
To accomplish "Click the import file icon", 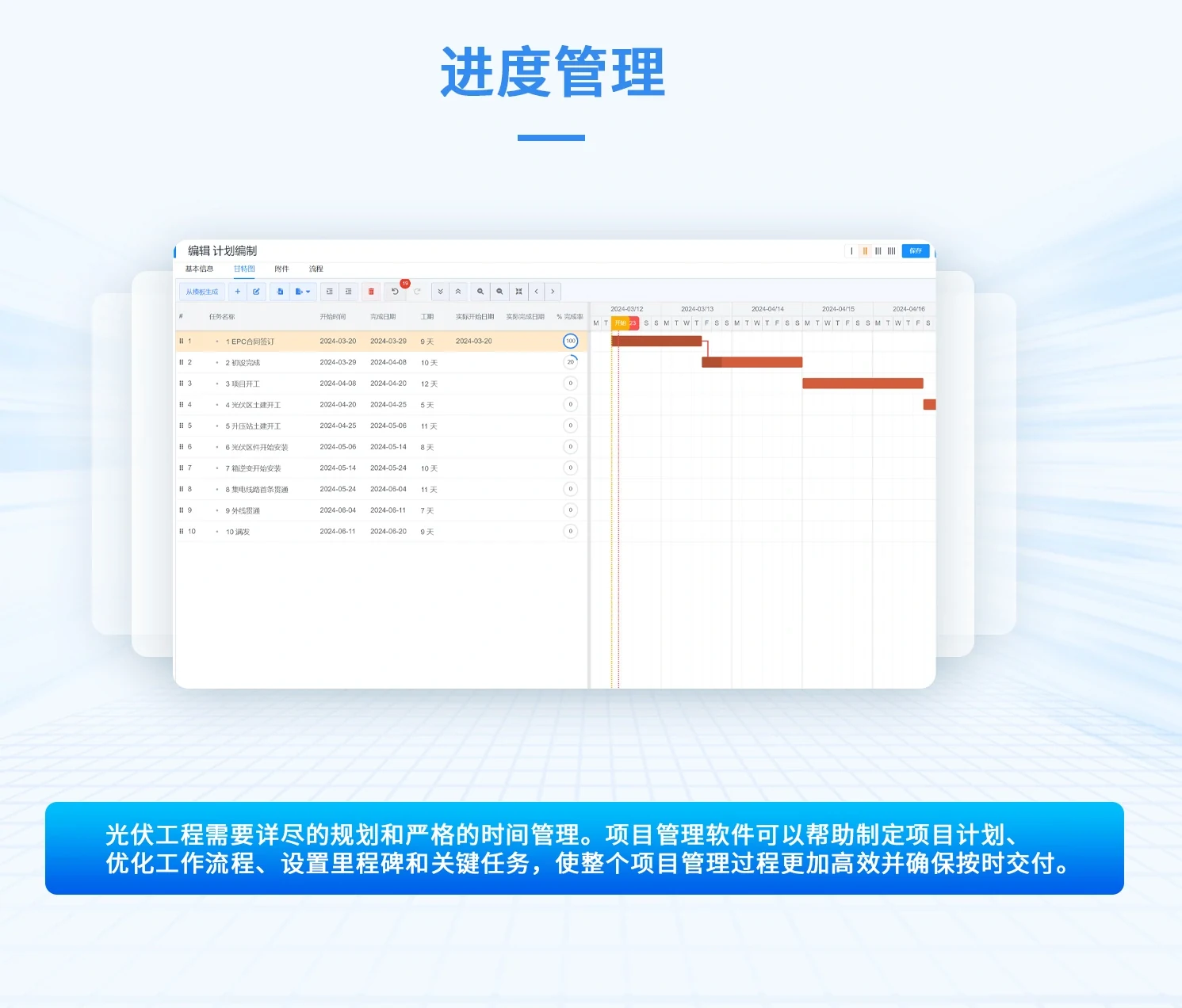I will pyautogui.click(x=280, y=292).
